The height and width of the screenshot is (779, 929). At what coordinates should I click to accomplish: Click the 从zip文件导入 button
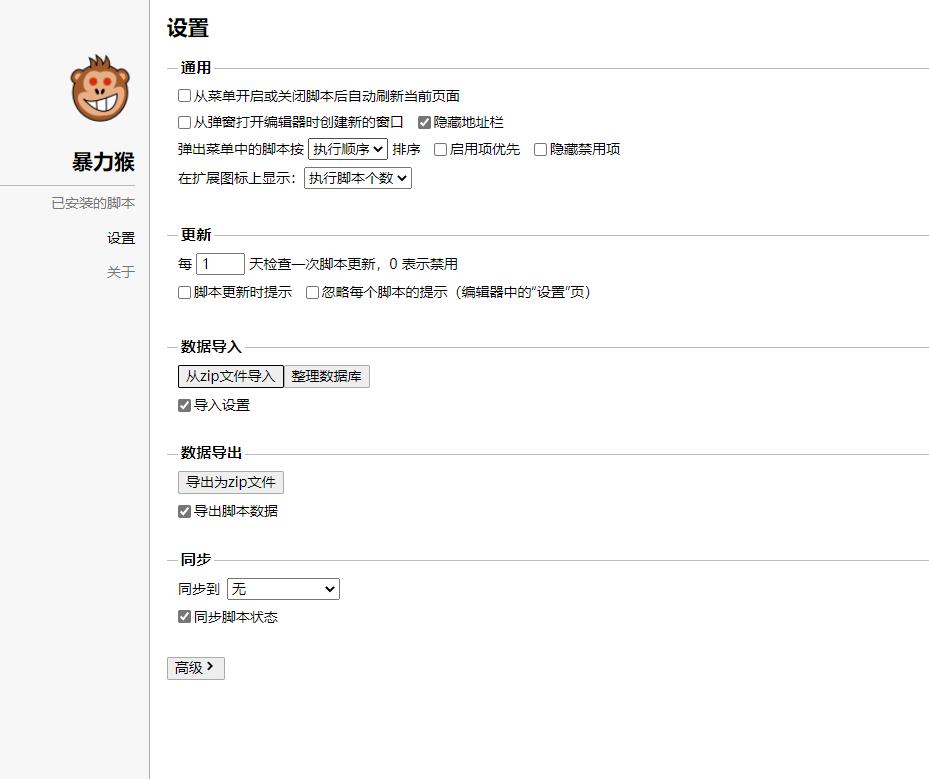coord(230,376)
